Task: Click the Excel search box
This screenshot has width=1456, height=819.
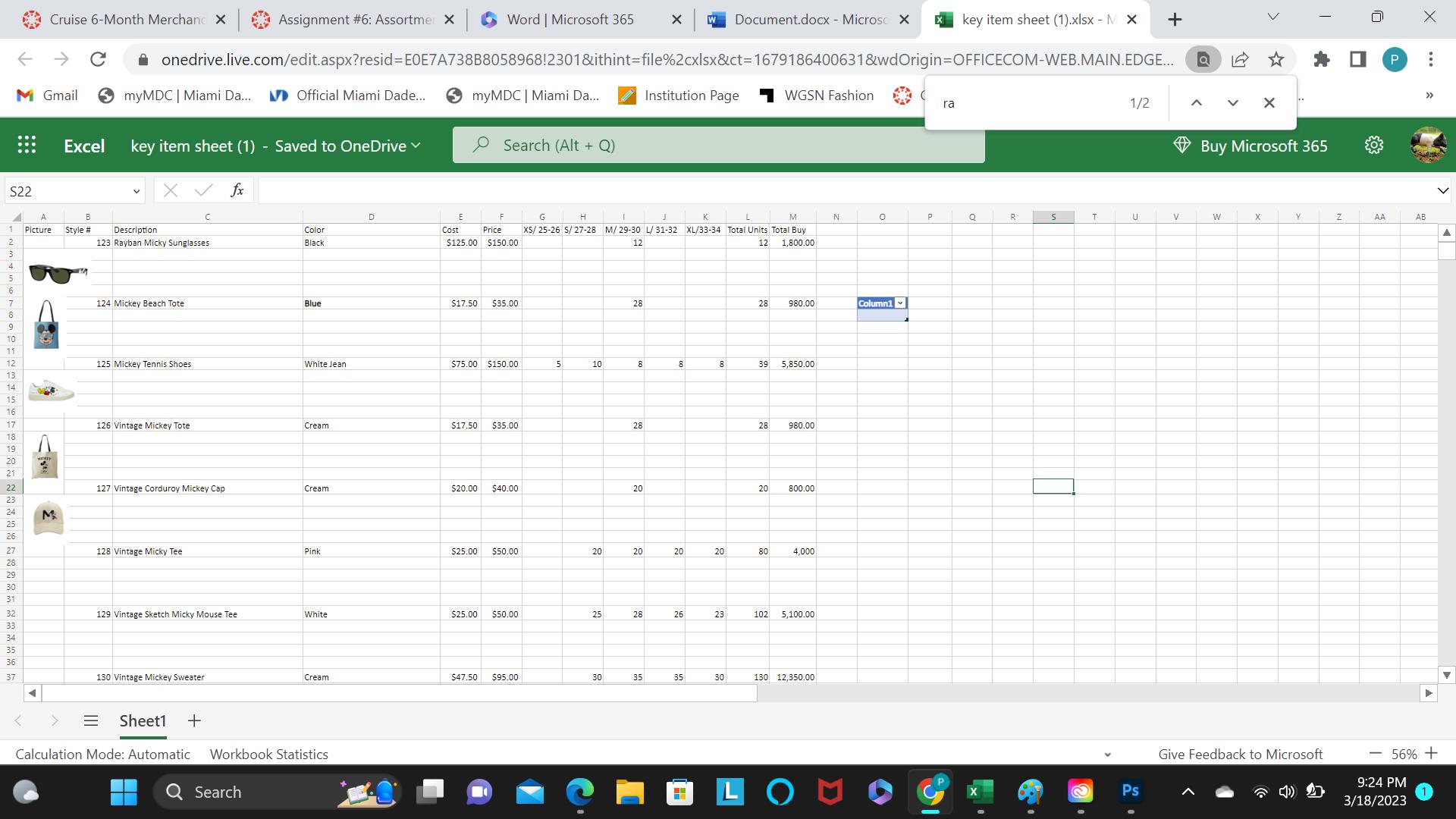Action: click(718, 145)
